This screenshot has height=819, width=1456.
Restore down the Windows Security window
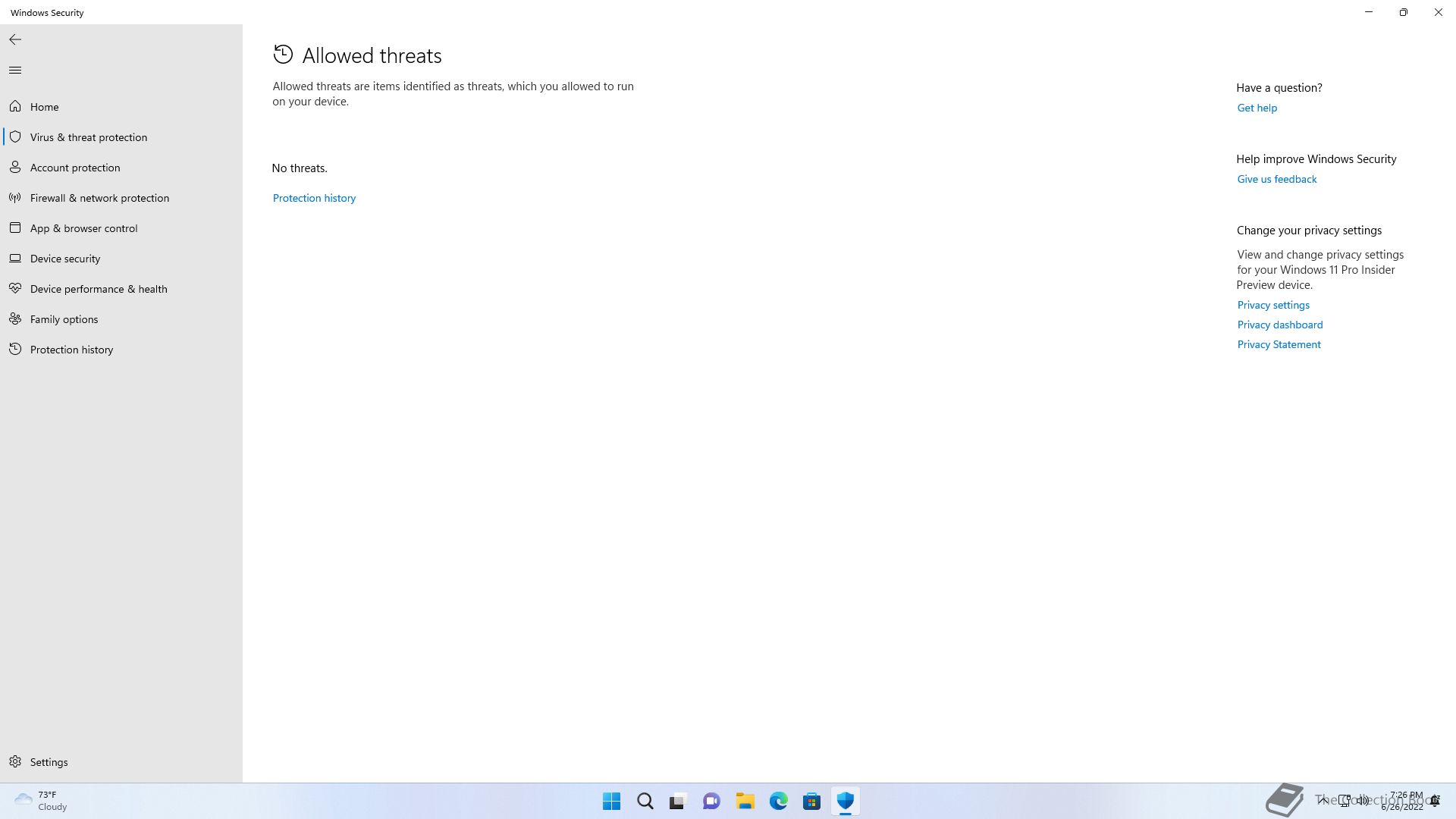[1404, 12]
